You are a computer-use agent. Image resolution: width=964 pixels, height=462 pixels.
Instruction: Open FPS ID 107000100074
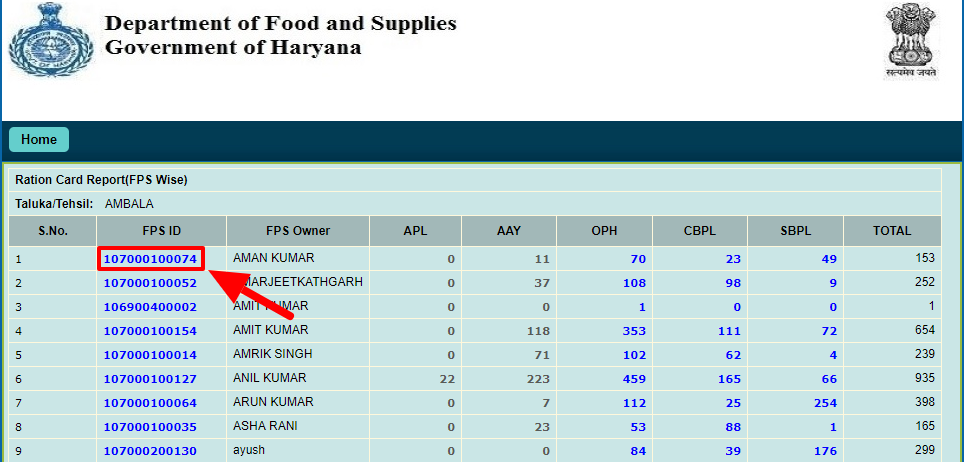(150, 260)
